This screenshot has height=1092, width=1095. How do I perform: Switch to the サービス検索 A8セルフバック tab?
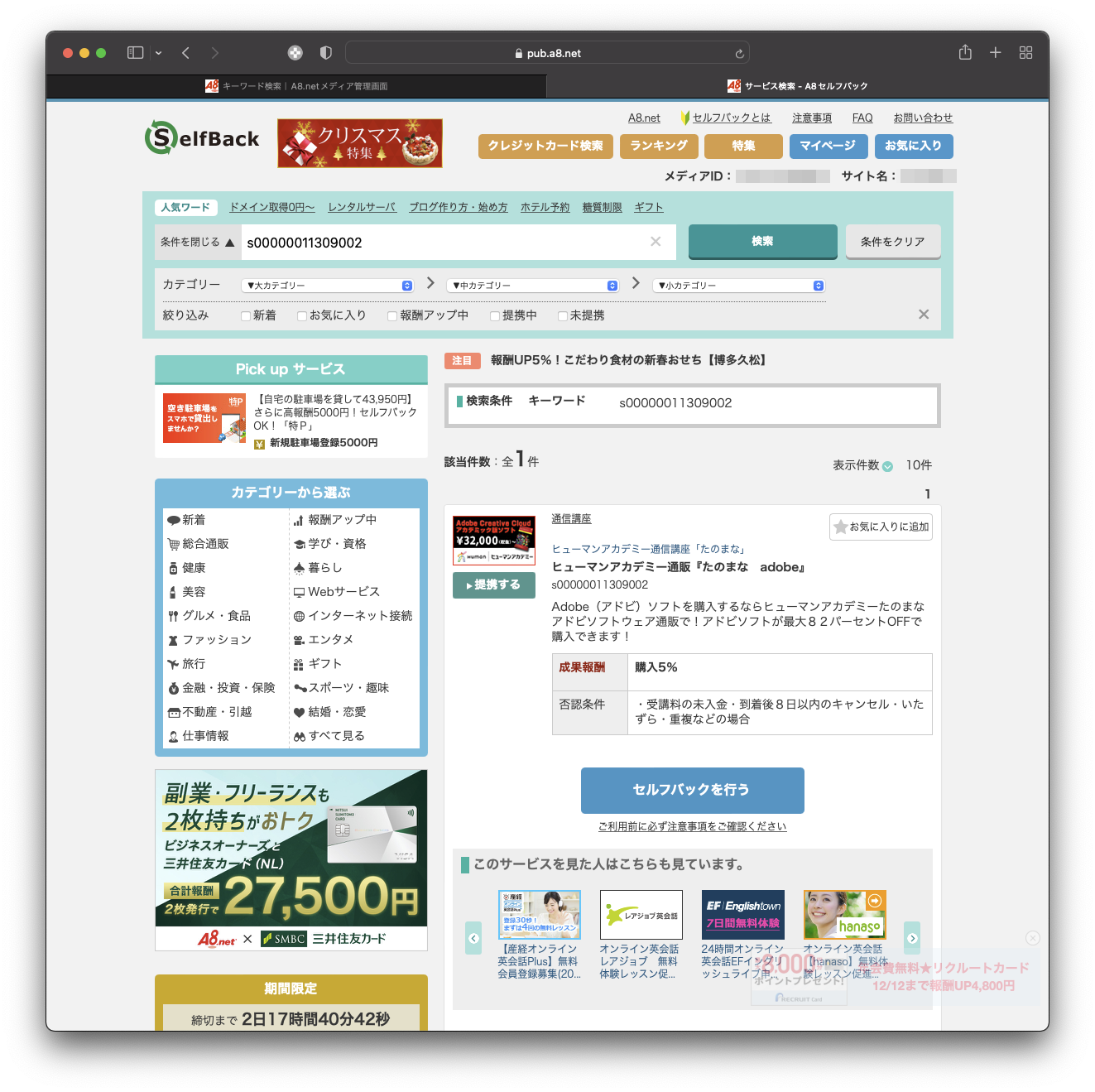798,86
